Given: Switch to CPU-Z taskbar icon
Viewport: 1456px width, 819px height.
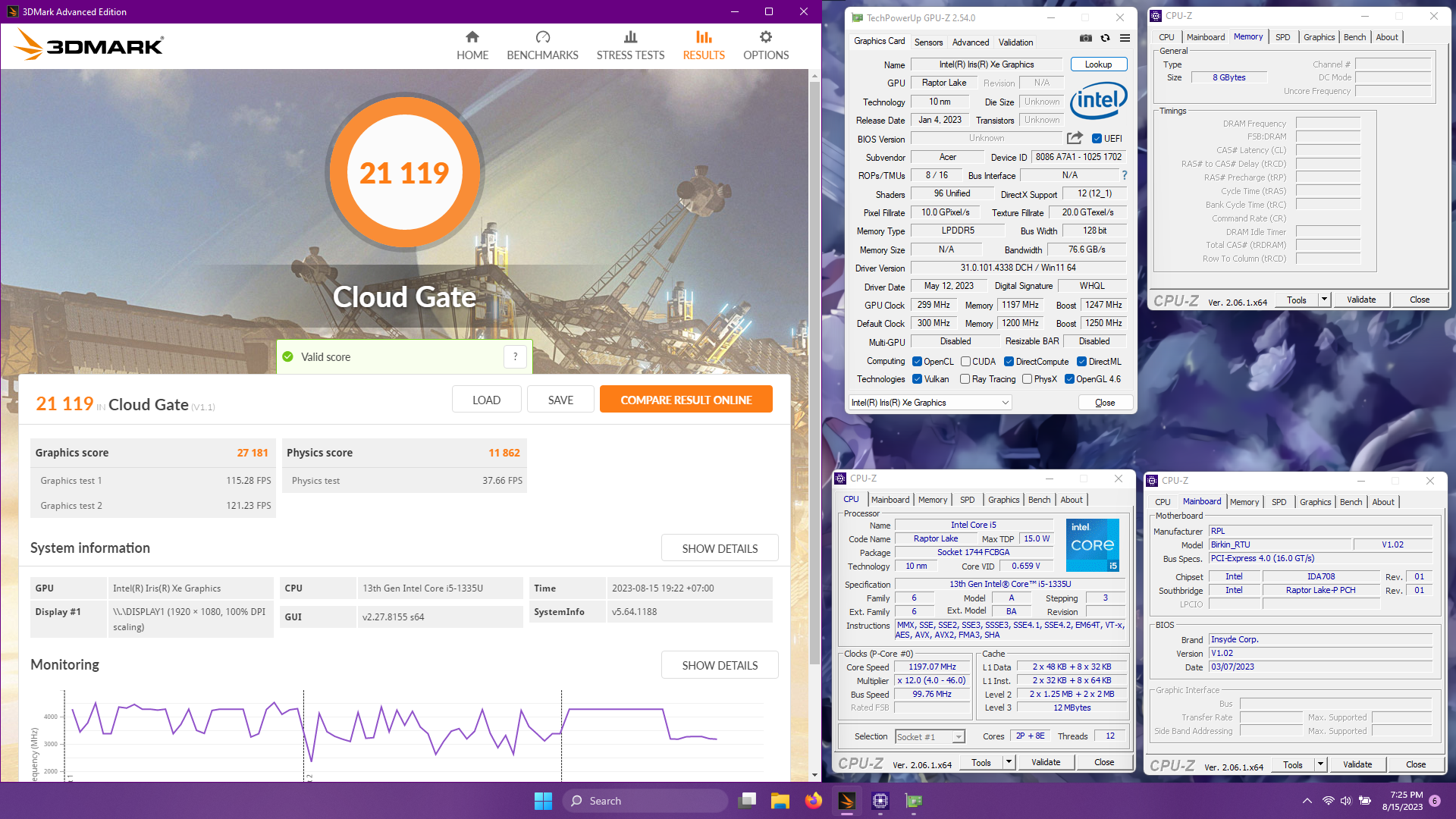Looking at the screenshot, I should pos(880,801).
